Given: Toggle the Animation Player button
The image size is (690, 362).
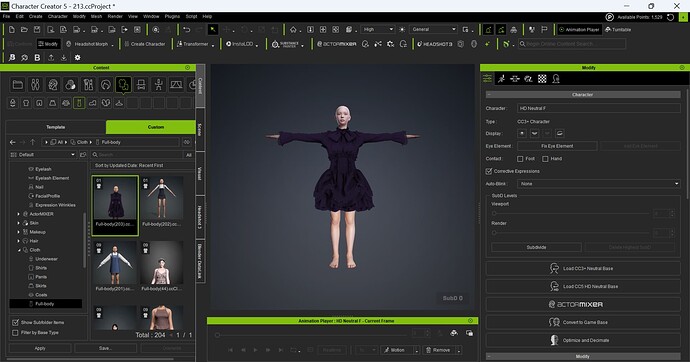Looking at the screenshot, I should pos(579,29).
